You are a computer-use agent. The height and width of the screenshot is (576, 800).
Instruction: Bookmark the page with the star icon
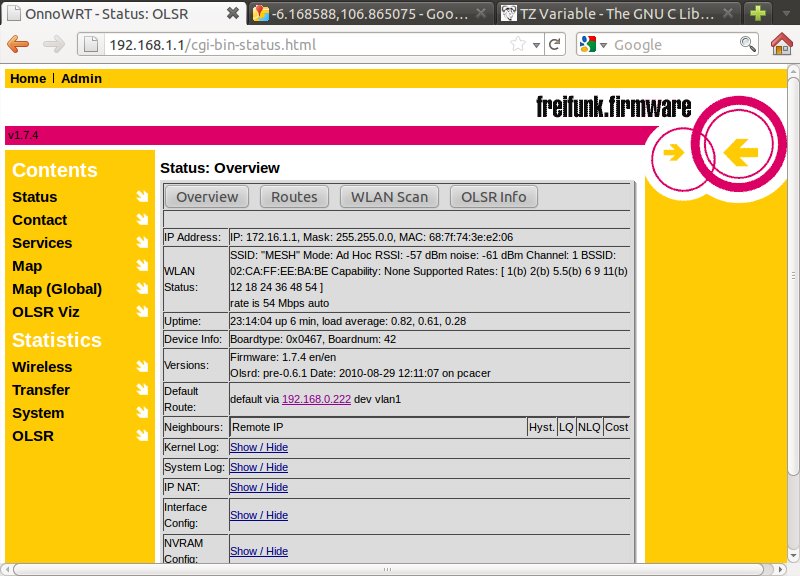pyautogui.click(x=518, y=44)
